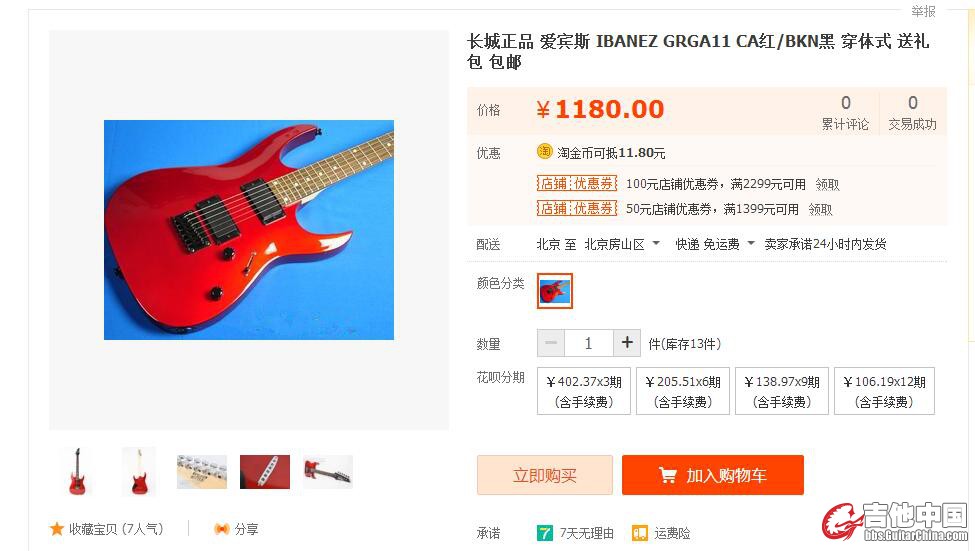Click the orange share icon

[x=221, y=529]
